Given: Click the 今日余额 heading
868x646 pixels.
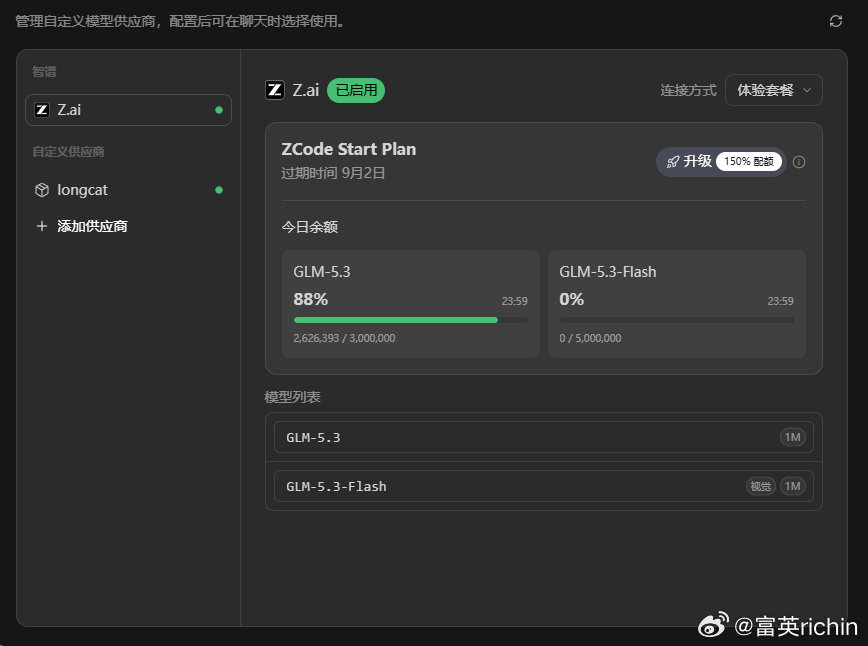Looking at the screenshot, I should point(309,227).
